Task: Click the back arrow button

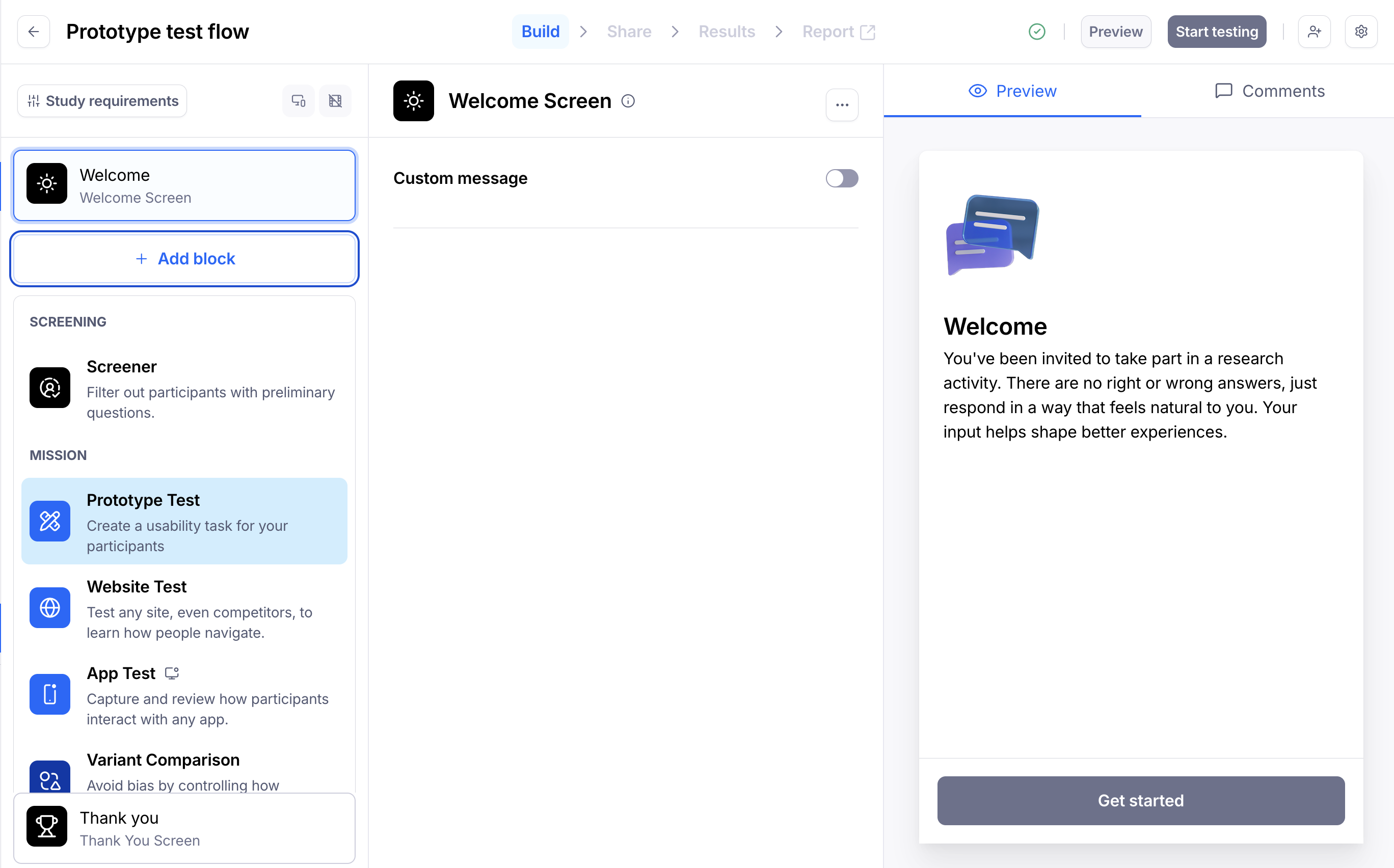Action: click(x=33, y=32)
